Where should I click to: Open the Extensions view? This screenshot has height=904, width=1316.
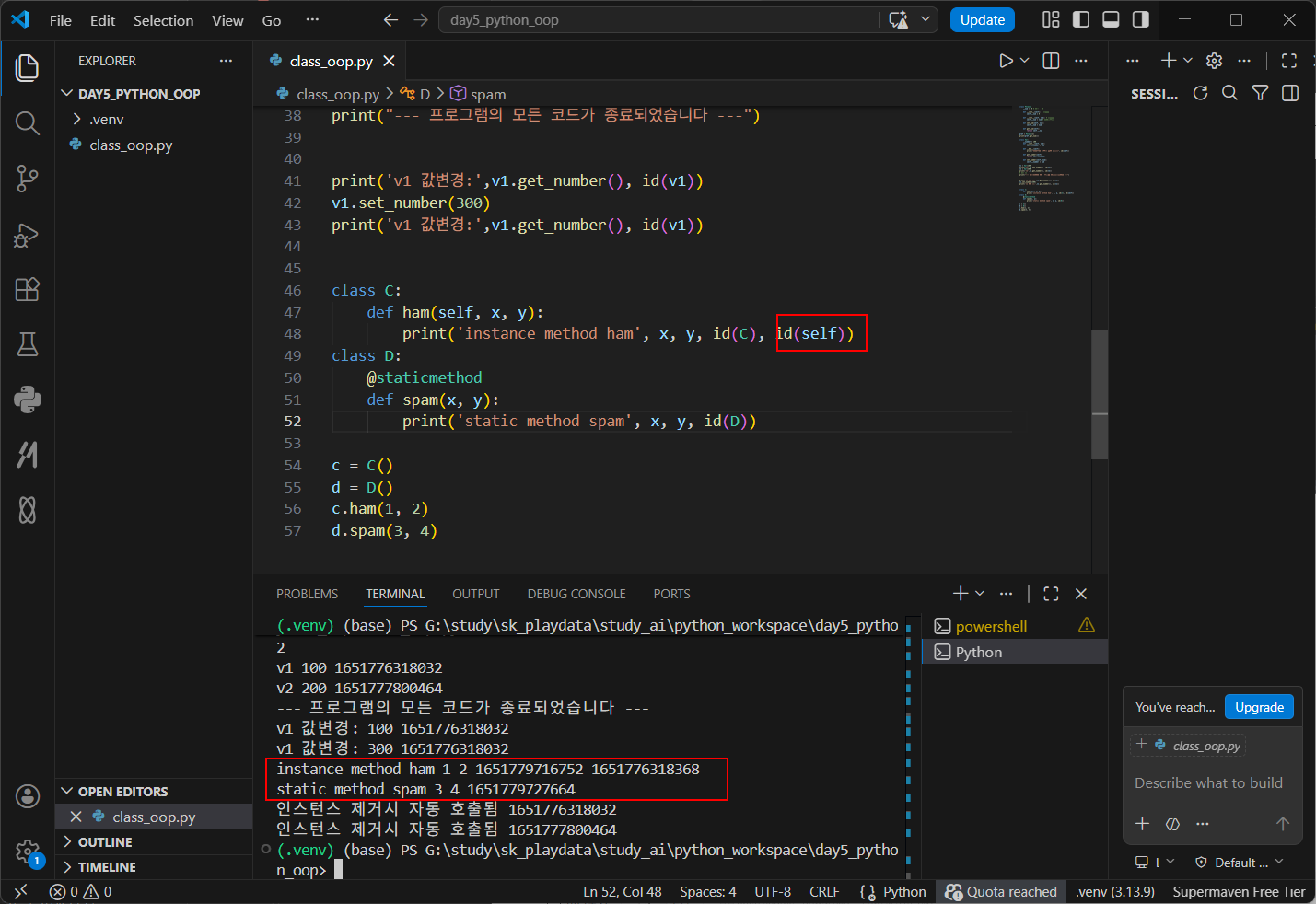[28, 289]
